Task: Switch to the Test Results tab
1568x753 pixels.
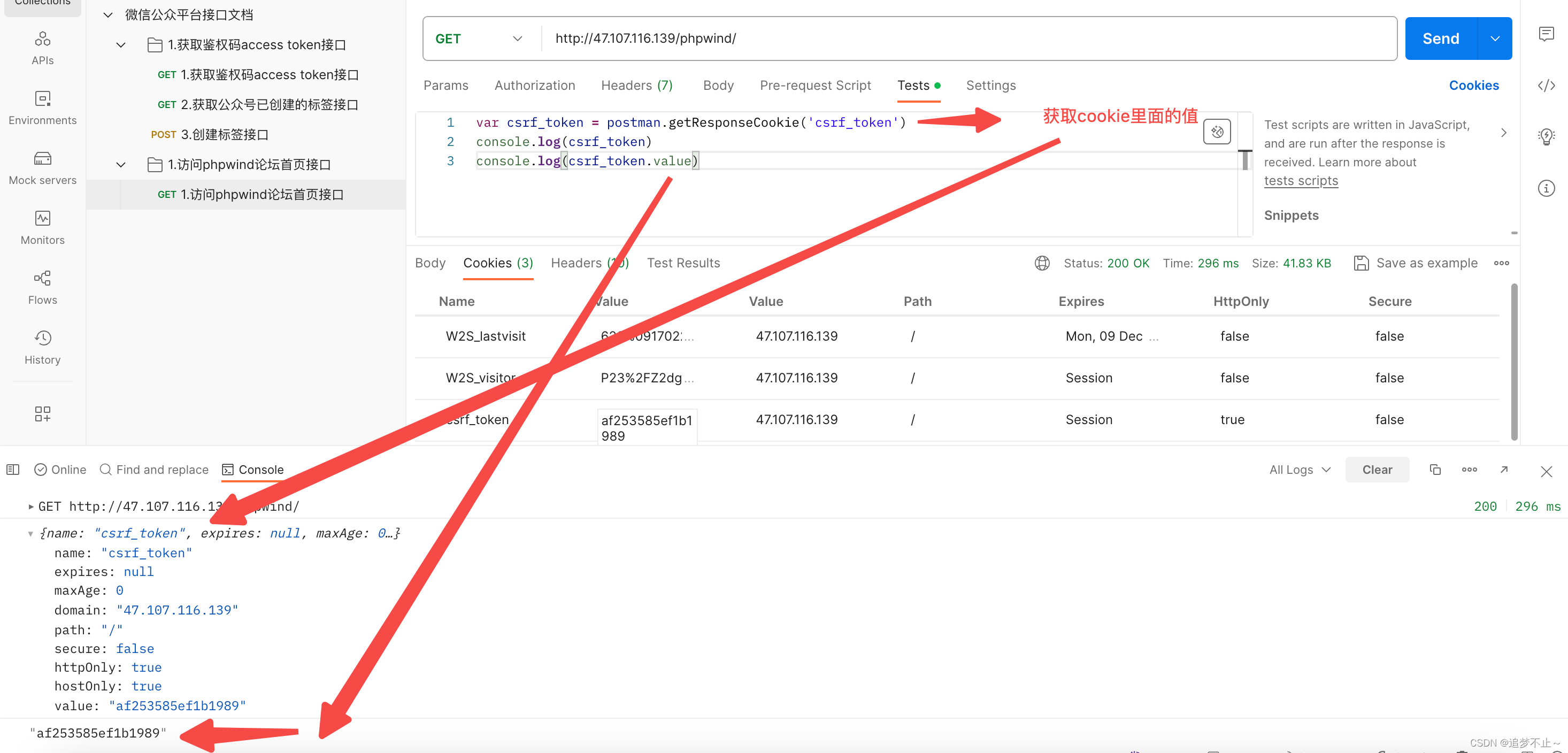Action: pos(683,263)
